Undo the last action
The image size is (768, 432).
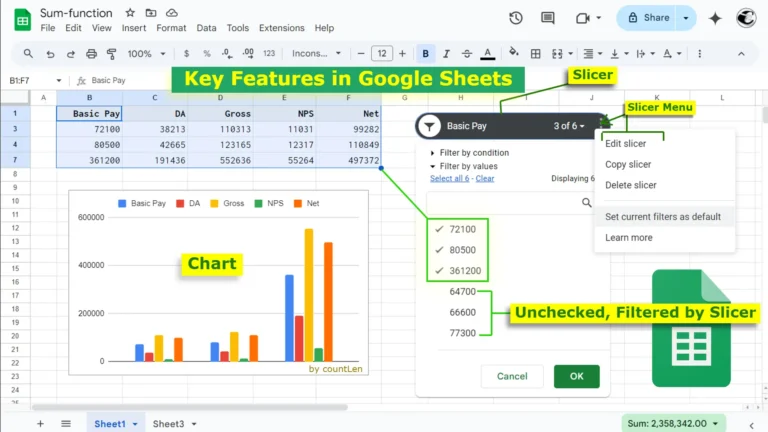point(50,54)
